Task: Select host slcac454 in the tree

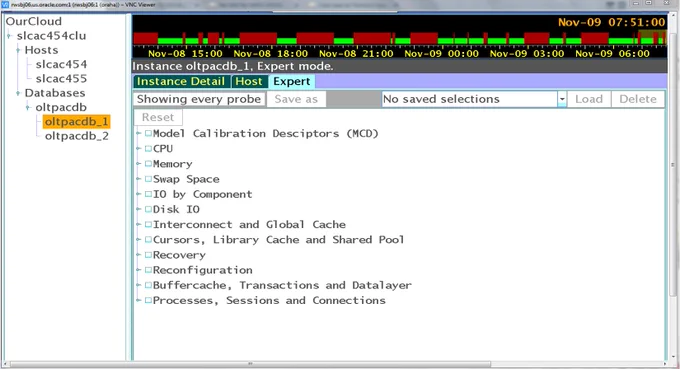Action: (x=61, y=65)
